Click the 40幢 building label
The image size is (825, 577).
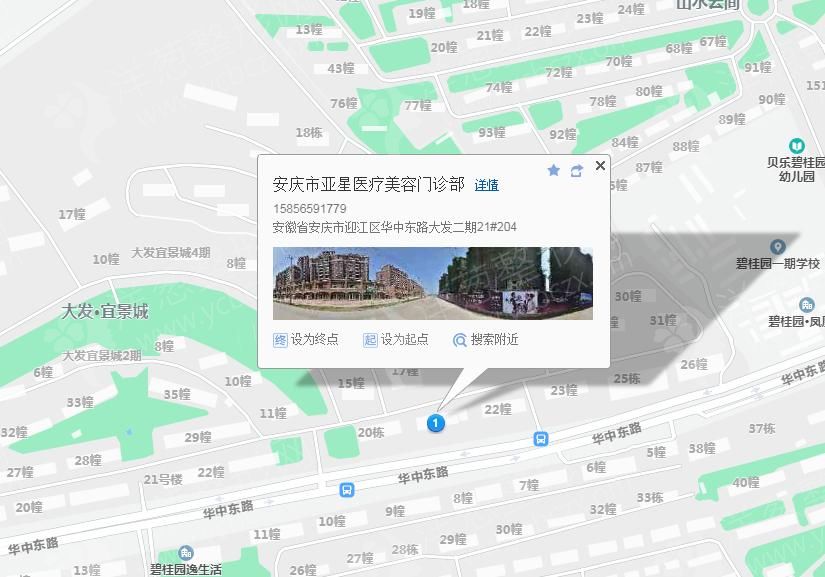click(x=746, y=482)
